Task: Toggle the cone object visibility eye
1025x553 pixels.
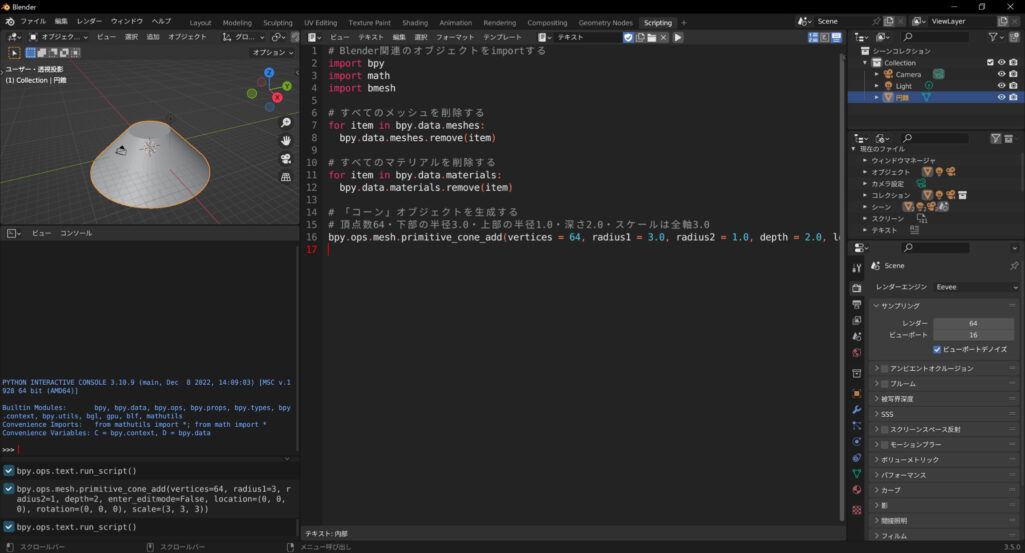Action: (x=1001, y=97)
